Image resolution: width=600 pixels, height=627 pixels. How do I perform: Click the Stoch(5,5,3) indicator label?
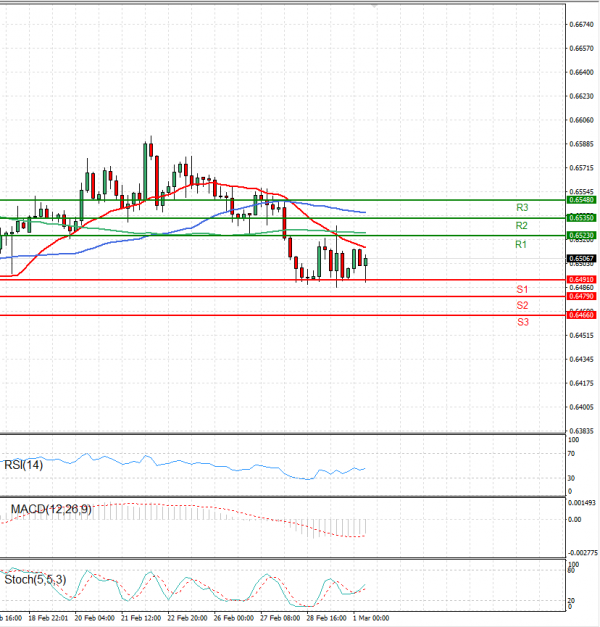point(35,579)
